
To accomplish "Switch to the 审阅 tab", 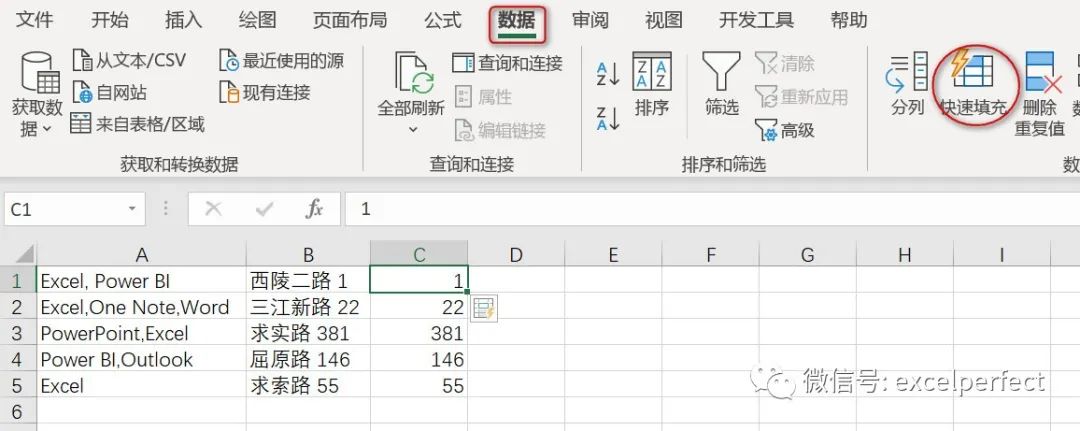I will click(590, 20).
